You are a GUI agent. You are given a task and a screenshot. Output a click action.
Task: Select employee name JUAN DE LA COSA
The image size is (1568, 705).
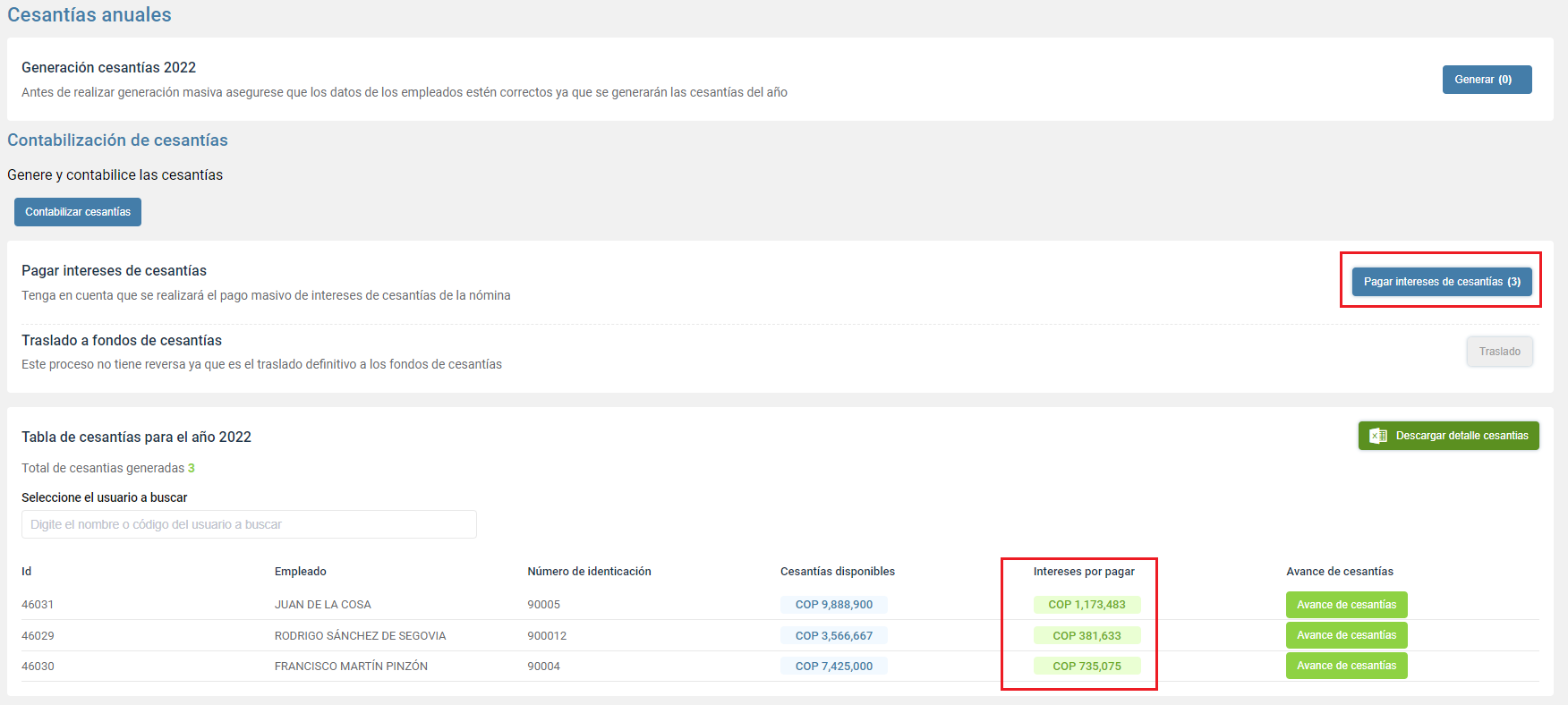tap(322, 605)
